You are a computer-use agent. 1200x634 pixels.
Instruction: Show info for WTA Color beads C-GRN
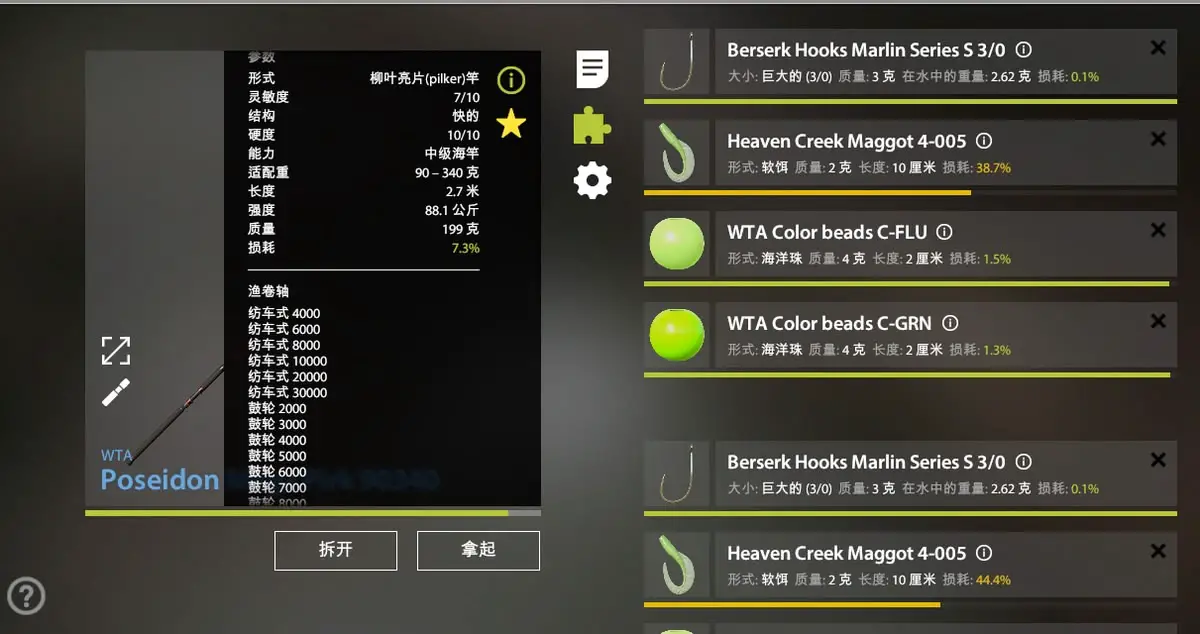(950, 323)
